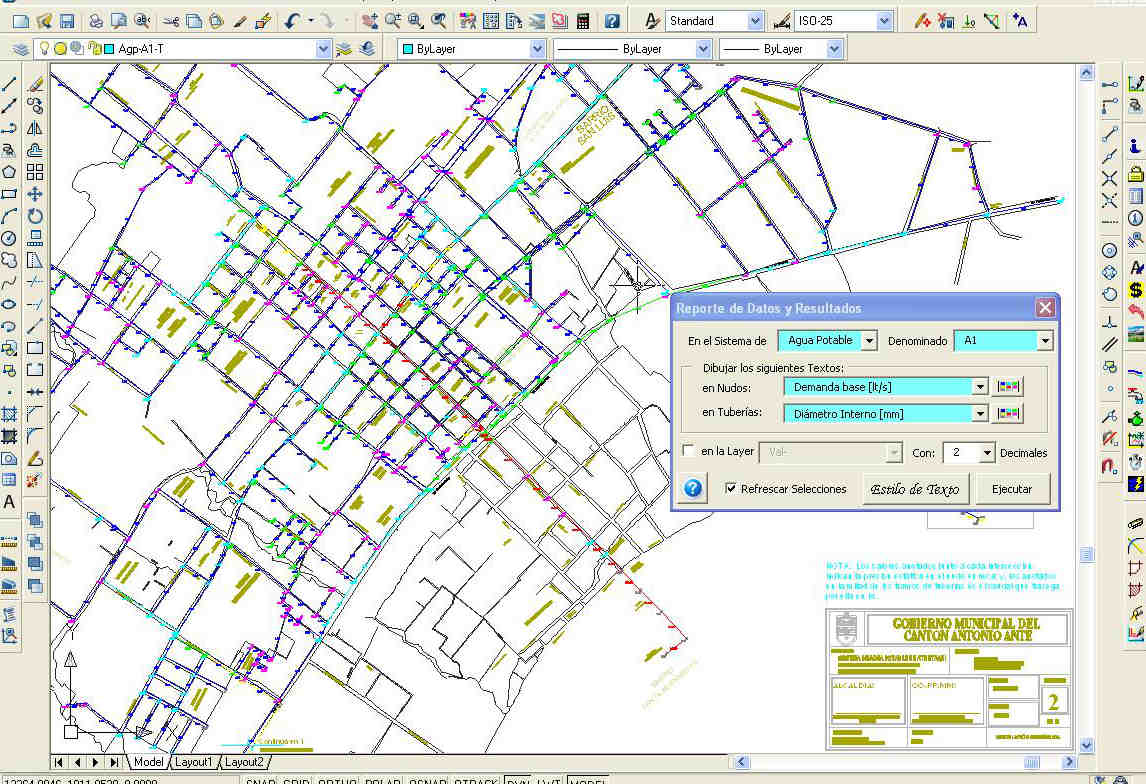Select the Line tool in the draw toolbar

10,84
